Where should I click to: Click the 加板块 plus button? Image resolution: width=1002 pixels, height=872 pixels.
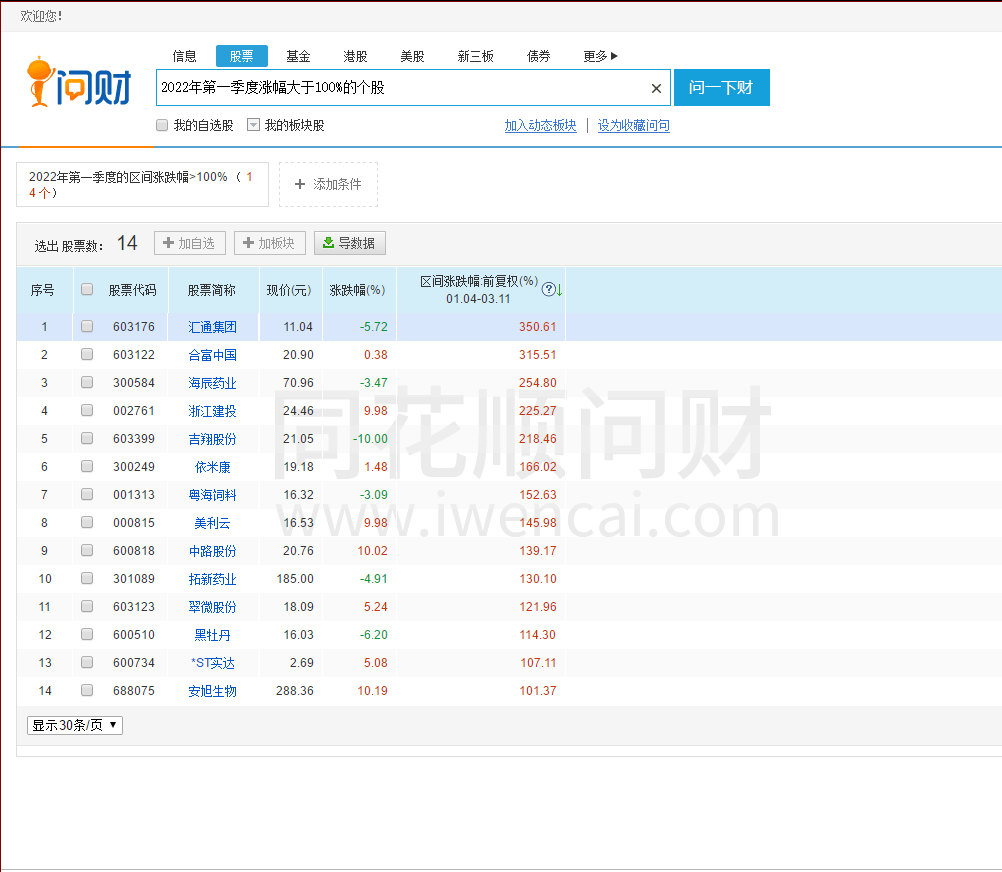[x=270, y=243]
